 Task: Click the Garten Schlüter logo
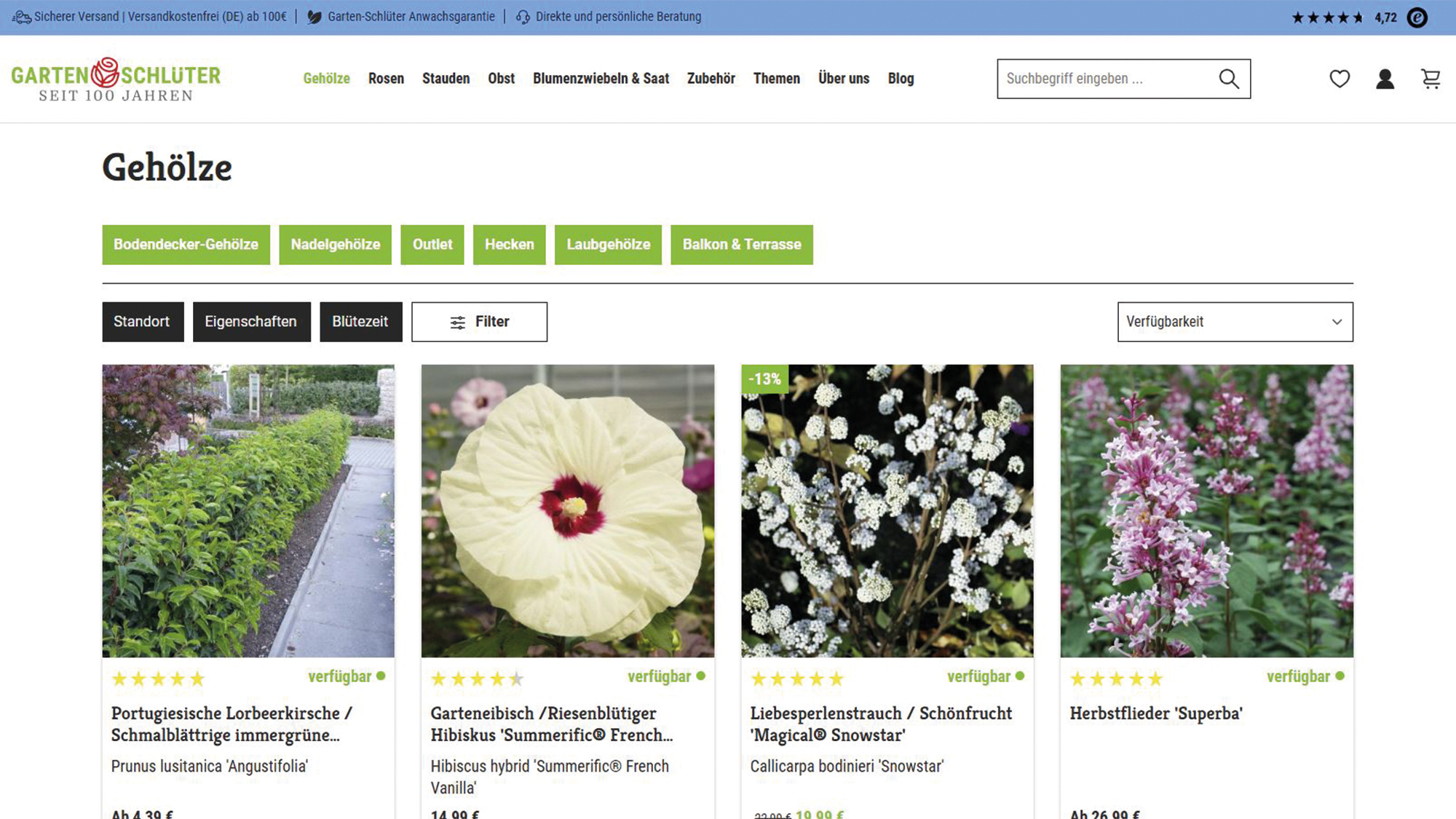116,79
